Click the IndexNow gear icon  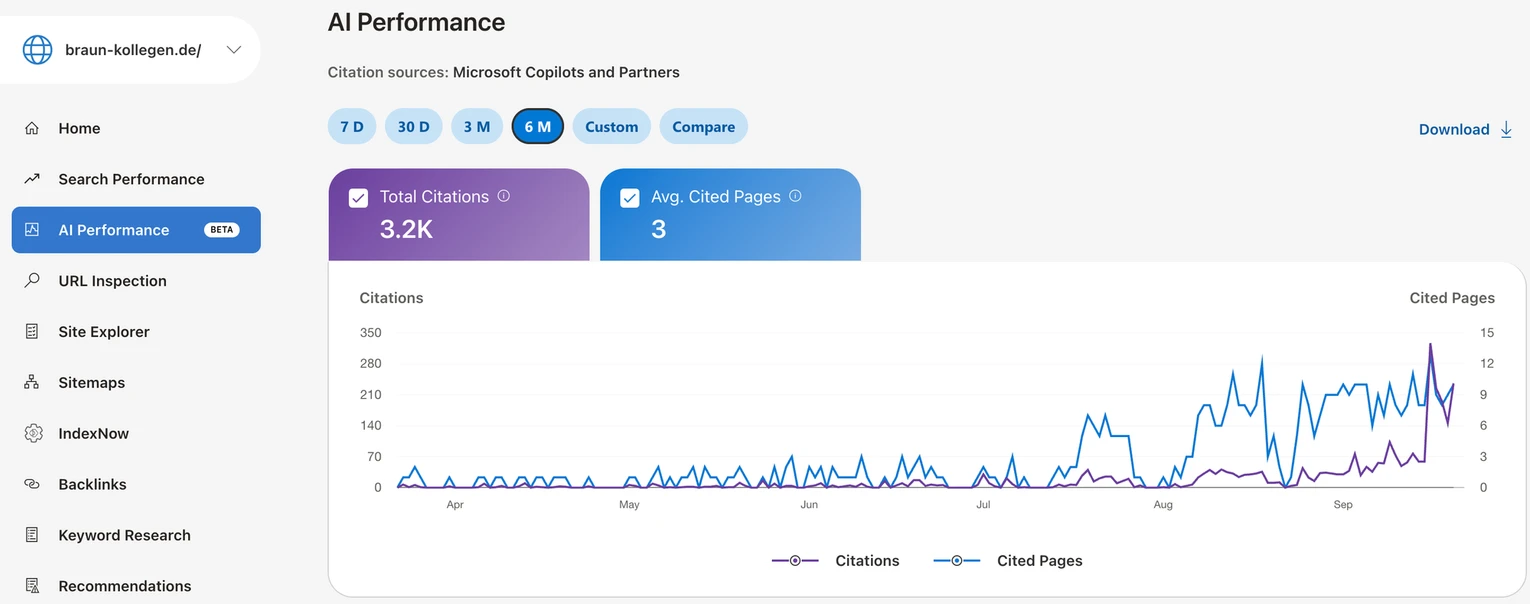[x=33, y=433]
